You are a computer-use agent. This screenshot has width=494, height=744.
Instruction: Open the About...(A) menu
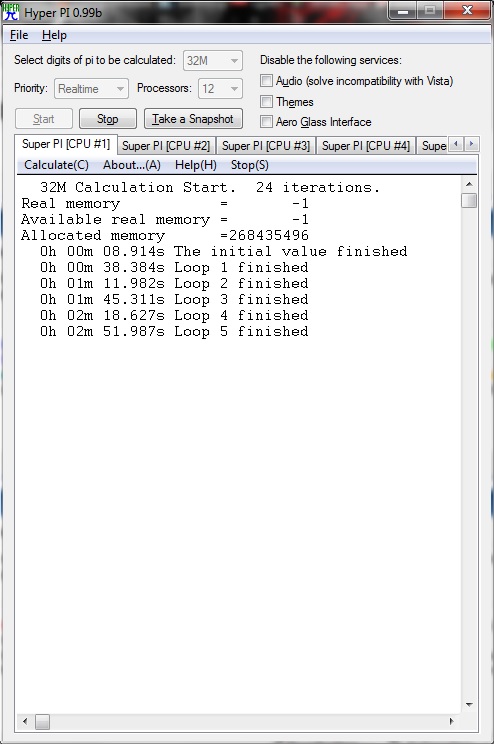132,165
